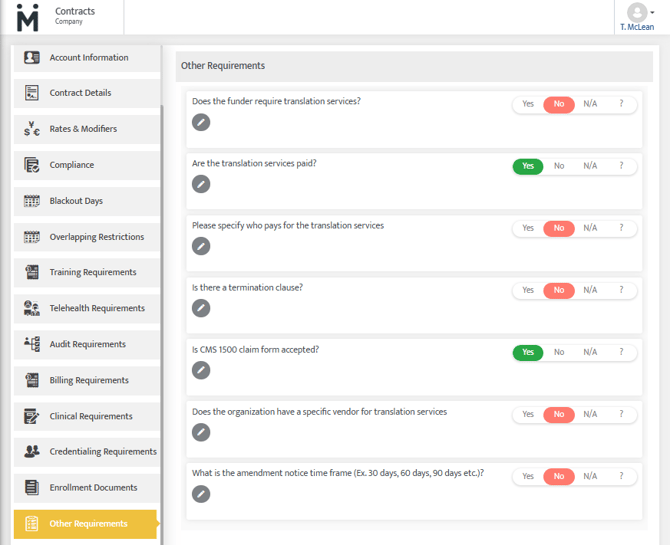Click edit pencil under CMS 1500 claim form question
Viewport: 670px width, 545px height.
click(x=201, y=370)
